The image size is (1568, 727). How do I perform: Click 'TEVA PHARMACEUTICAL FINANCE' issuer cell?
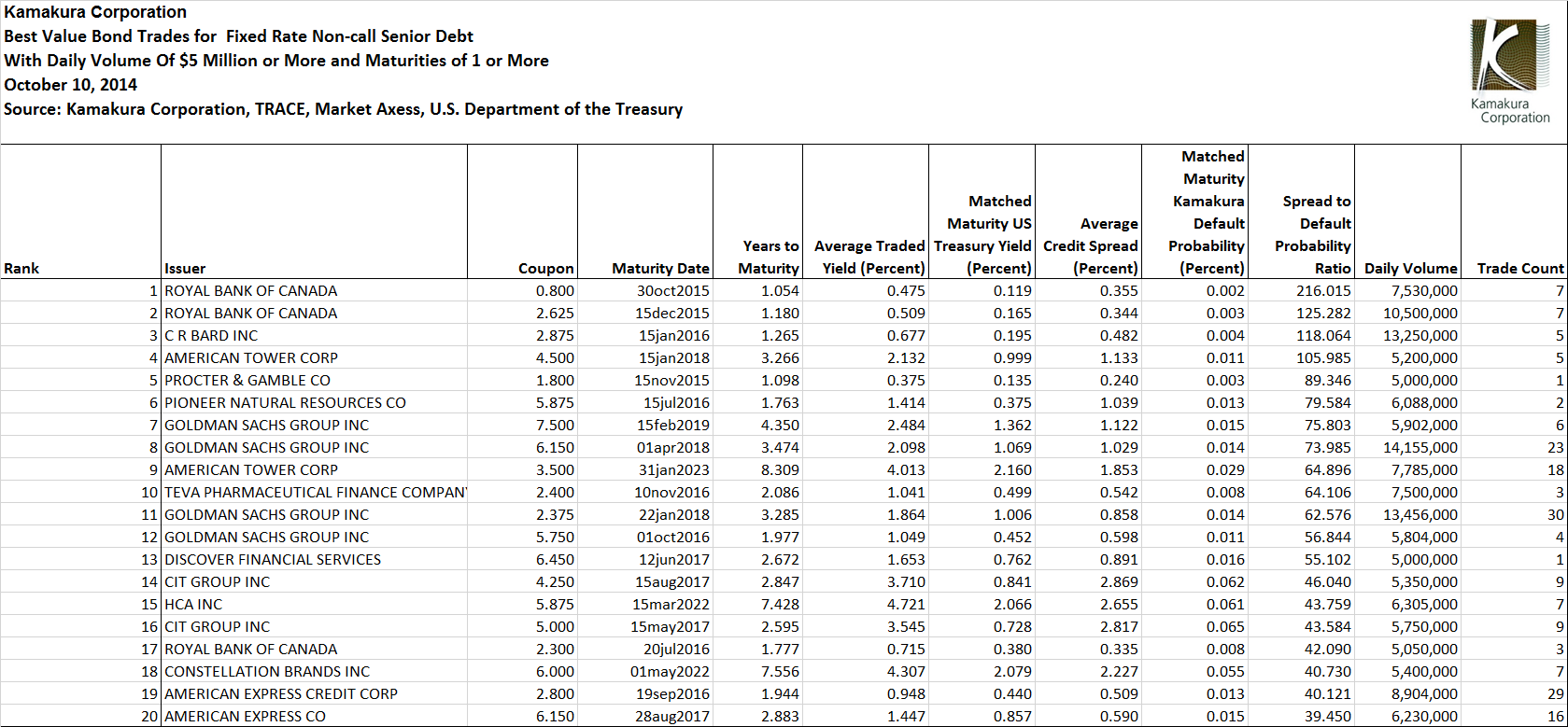[316, 493]
